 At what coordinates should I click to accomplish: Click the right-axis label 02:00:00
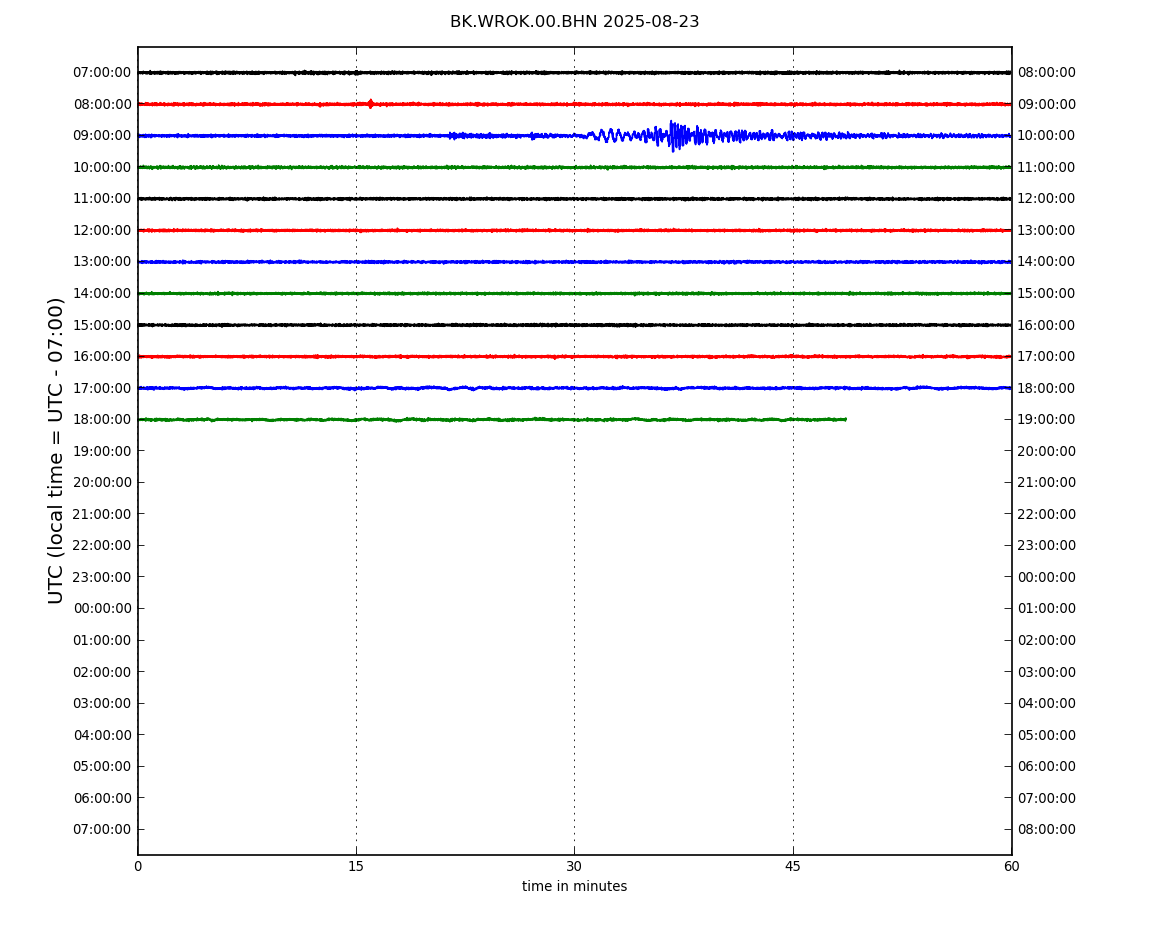(1047, 640)
